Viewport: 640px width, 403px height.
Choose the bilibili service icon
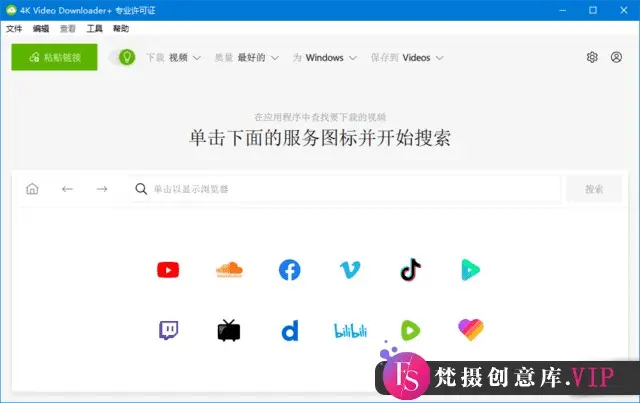(x=350, y=331)
